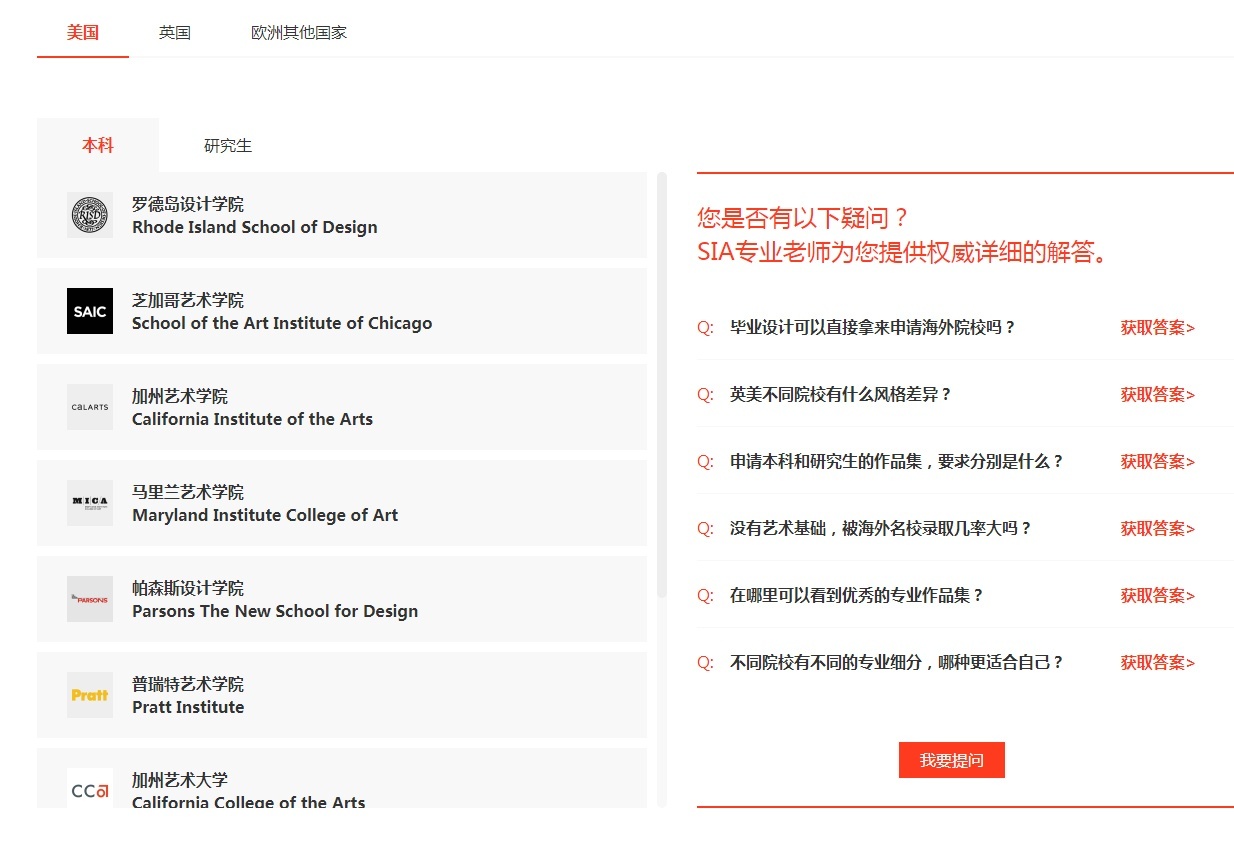The width and height of the screenshot is (1234, 862).
Task: Click the CalArts logo icon
Action: (x=90, y=407)
